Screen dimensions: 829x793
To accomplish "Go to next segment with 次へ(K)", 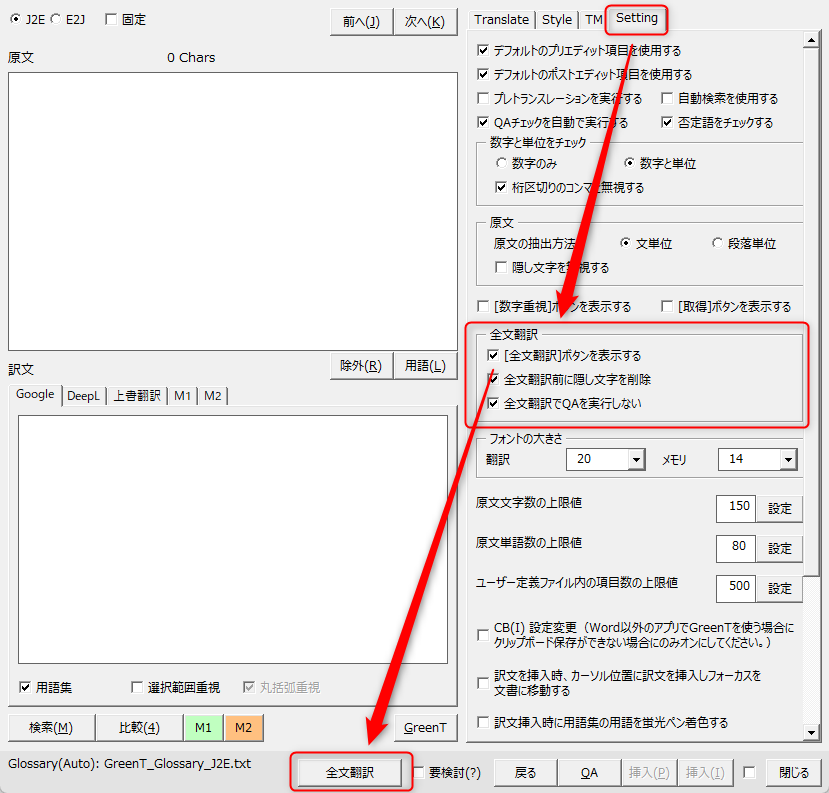I will pyautogui.click(x=424, y=22).
